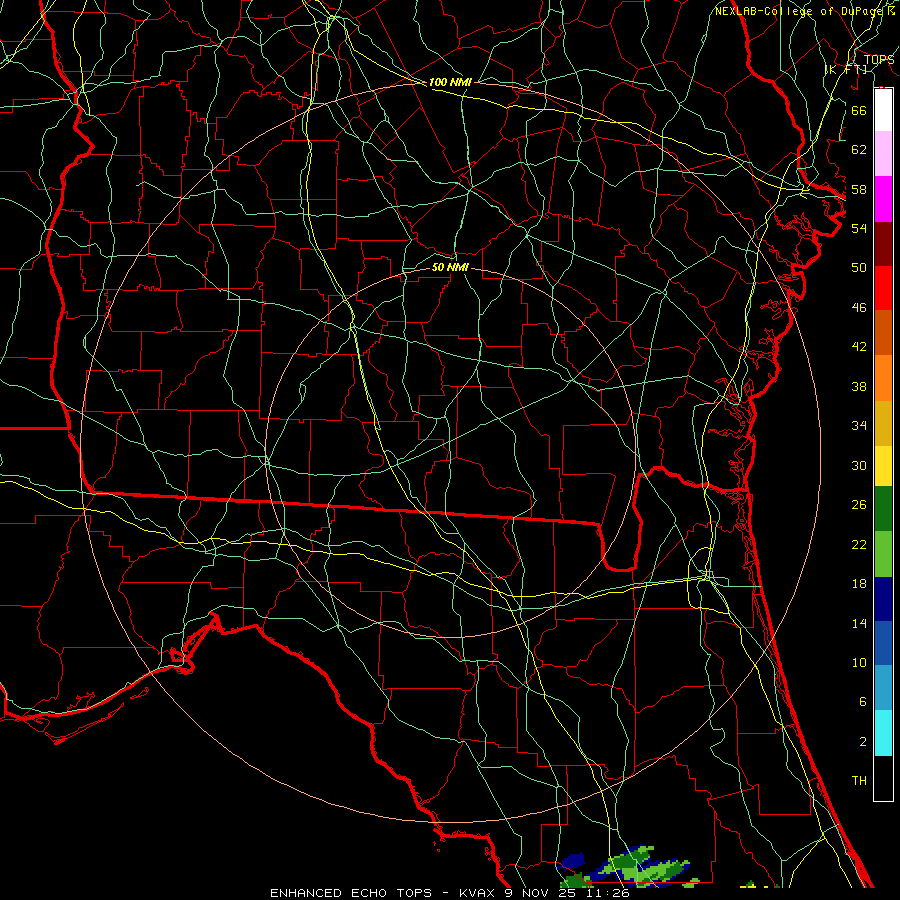
Task: Click the legend value 10
Action: pos(859,663)
